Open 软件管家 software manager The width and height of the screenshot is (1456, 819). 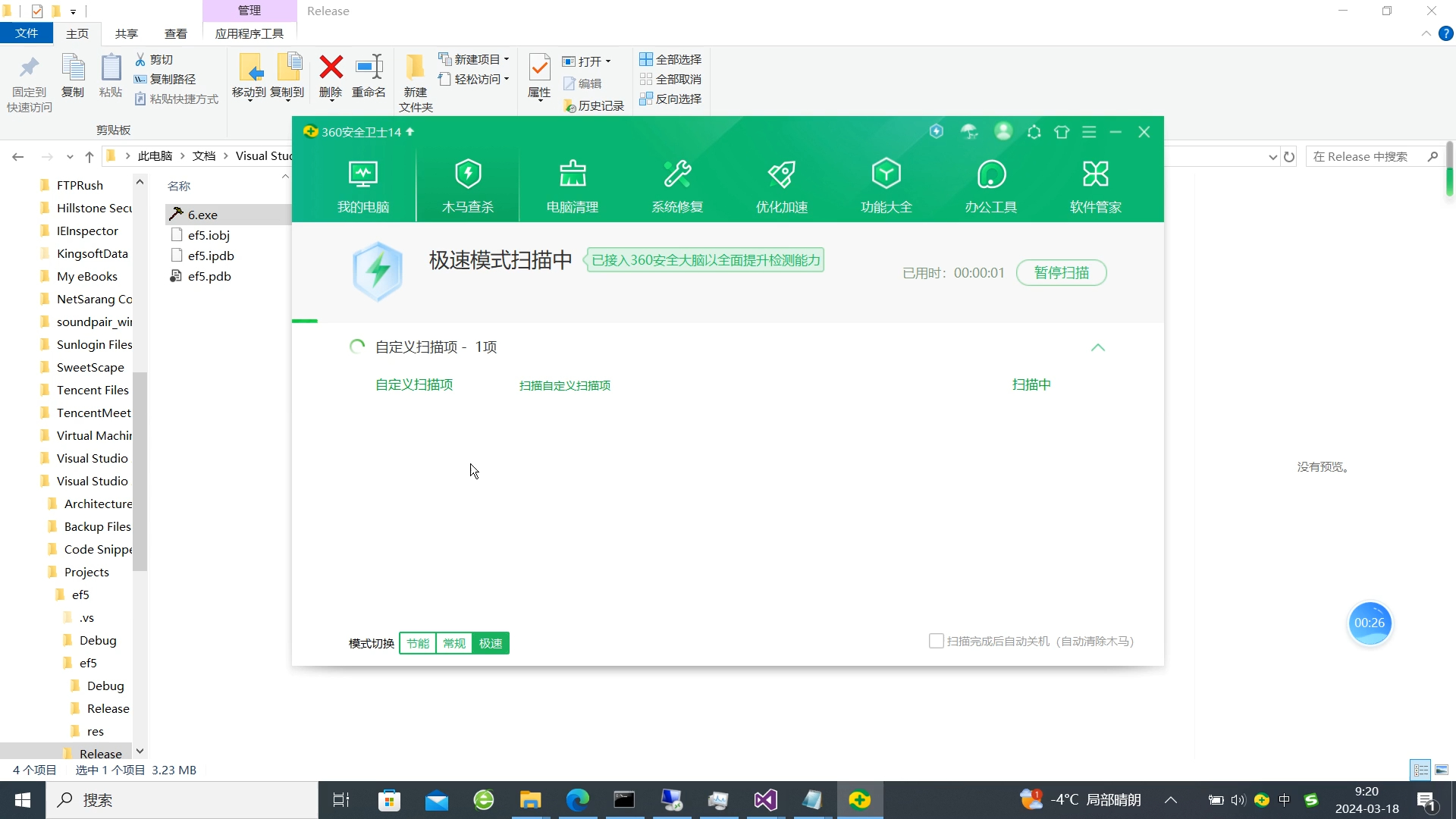pyautogui.click(x=1096, y=186)
